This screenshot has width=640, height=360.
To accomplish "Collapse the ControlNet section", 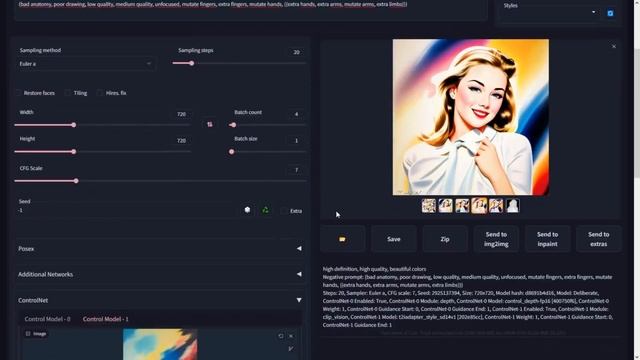I will pos(160,300).
